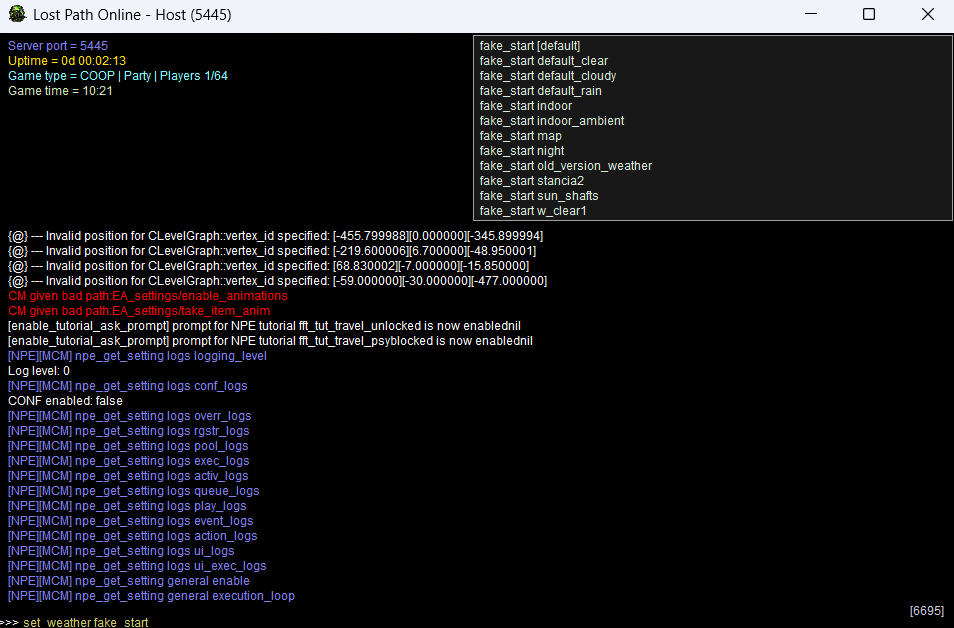Close the Lost Path Online host window
Image resolution: width=954 pixels, height=628 pixels.
pos(927,14)
